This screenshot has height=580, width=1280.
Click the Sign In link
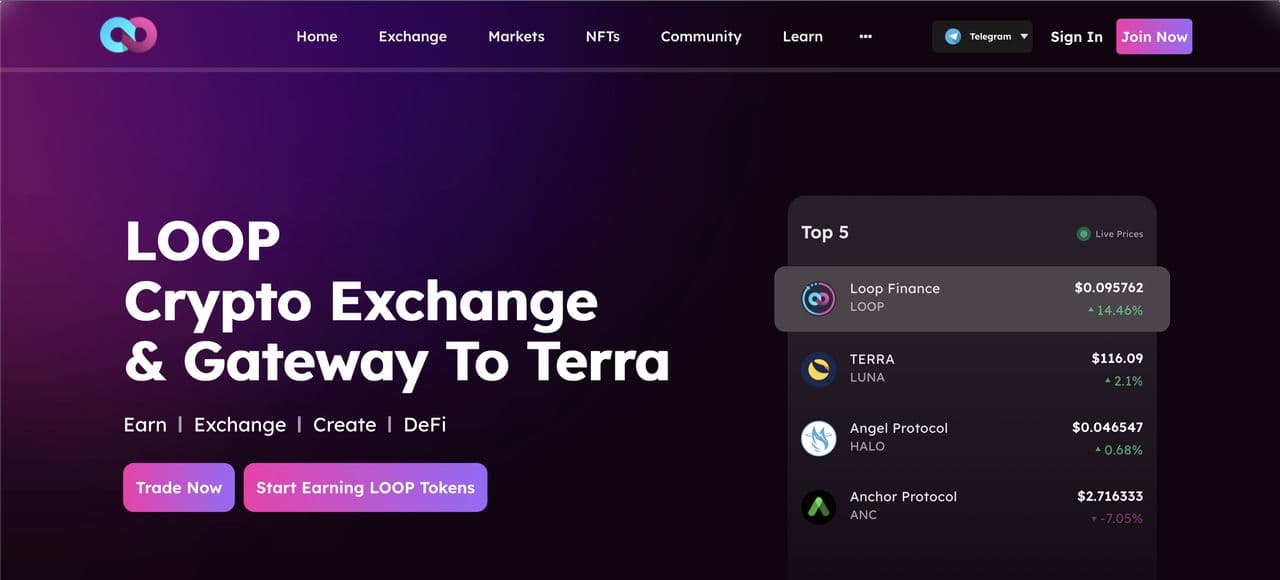coord(1076,36)
